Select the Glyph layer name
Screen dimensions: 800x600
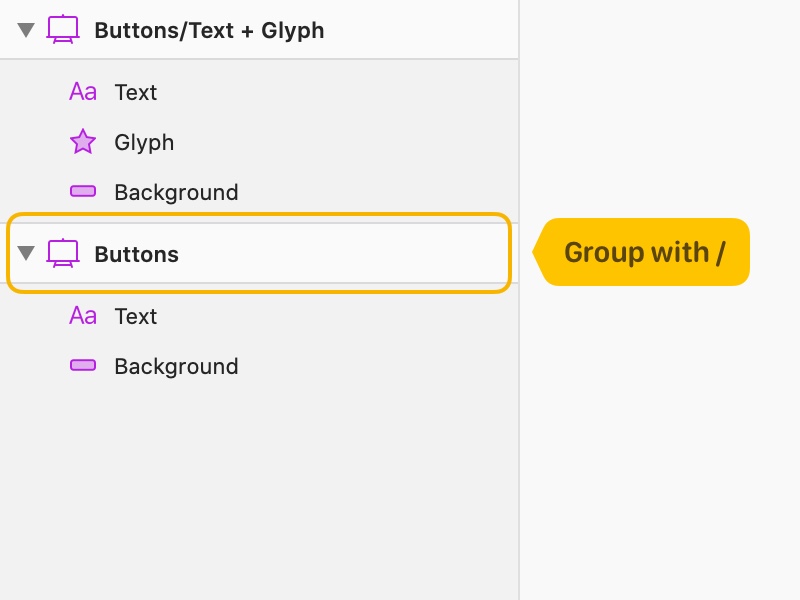[144, 143]
